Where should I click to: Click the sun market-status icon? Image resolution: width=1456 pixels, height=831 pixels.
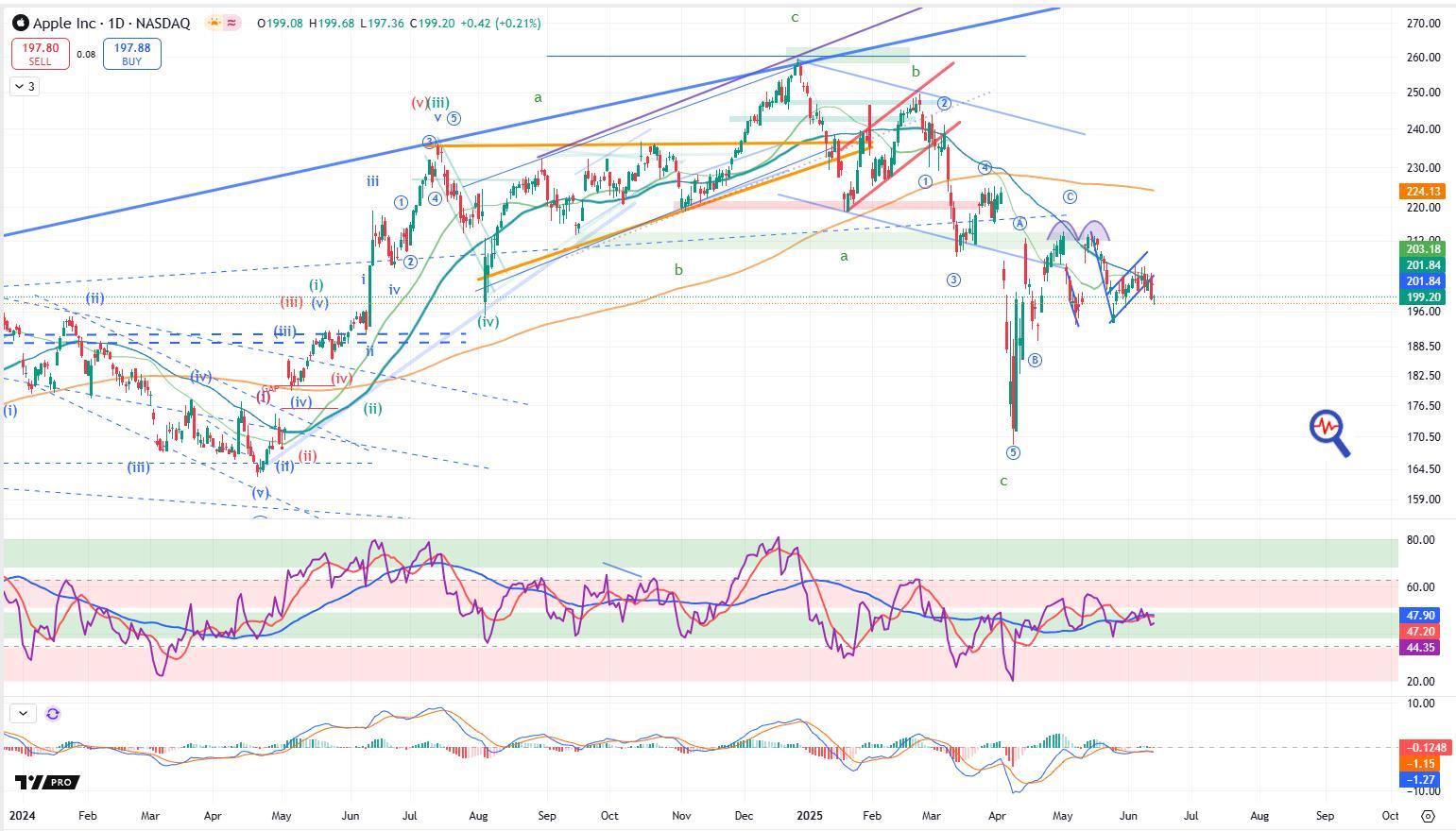tap(214, 23)
